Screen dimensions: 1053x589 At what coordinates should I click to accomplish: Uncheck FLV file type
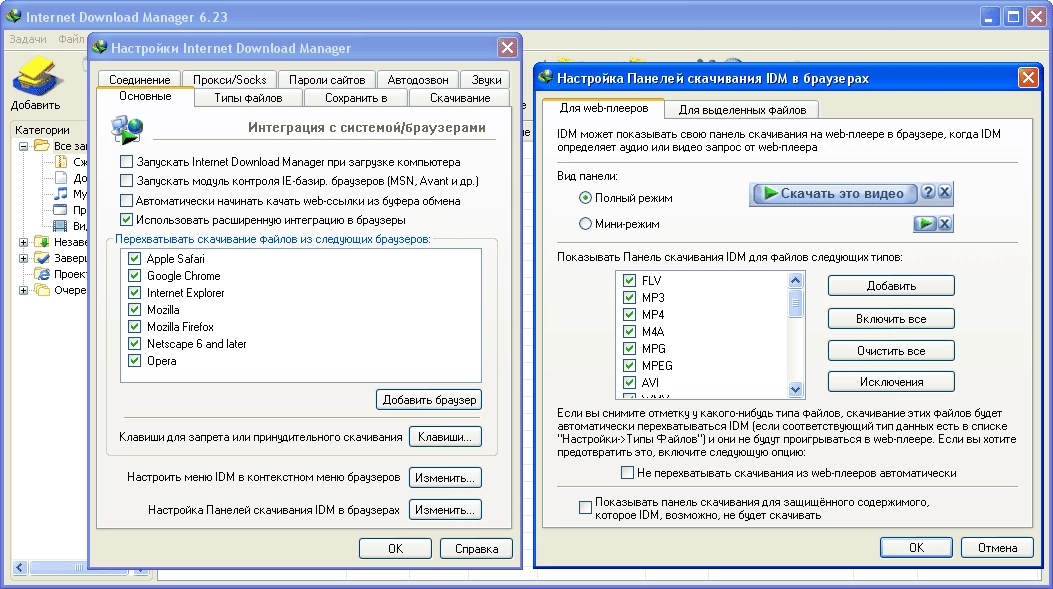point(629,280)
